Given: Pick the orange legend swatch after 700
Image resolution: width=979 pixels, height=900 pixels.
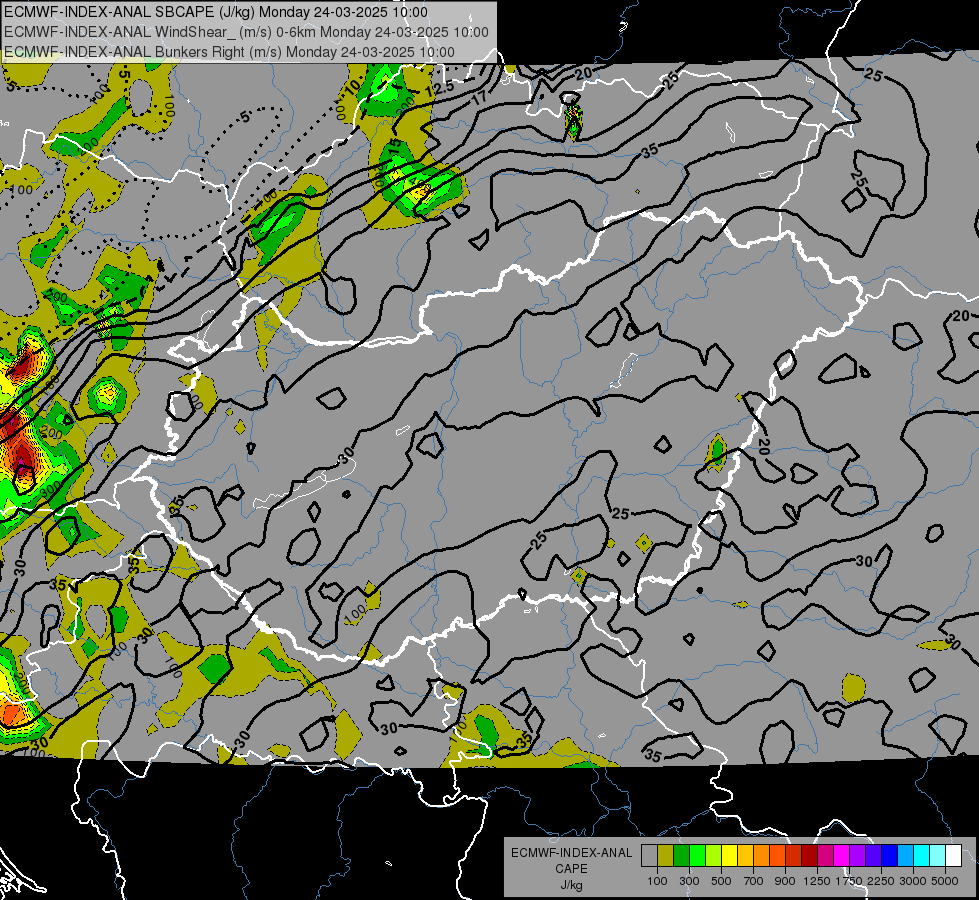Looking at the screenshot, I should point(762,856).
